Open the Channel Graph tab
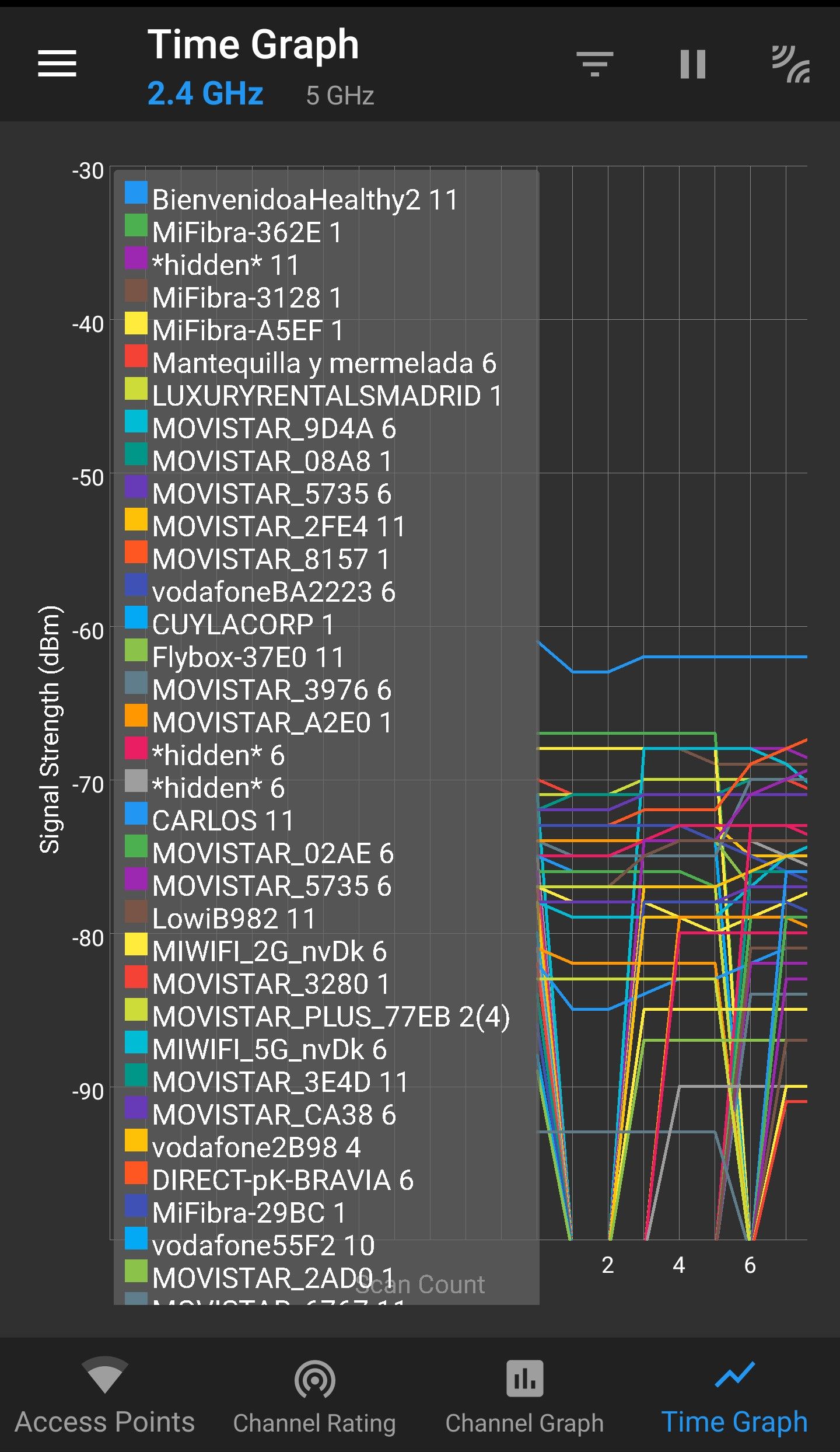 [x=525, y=1395]
